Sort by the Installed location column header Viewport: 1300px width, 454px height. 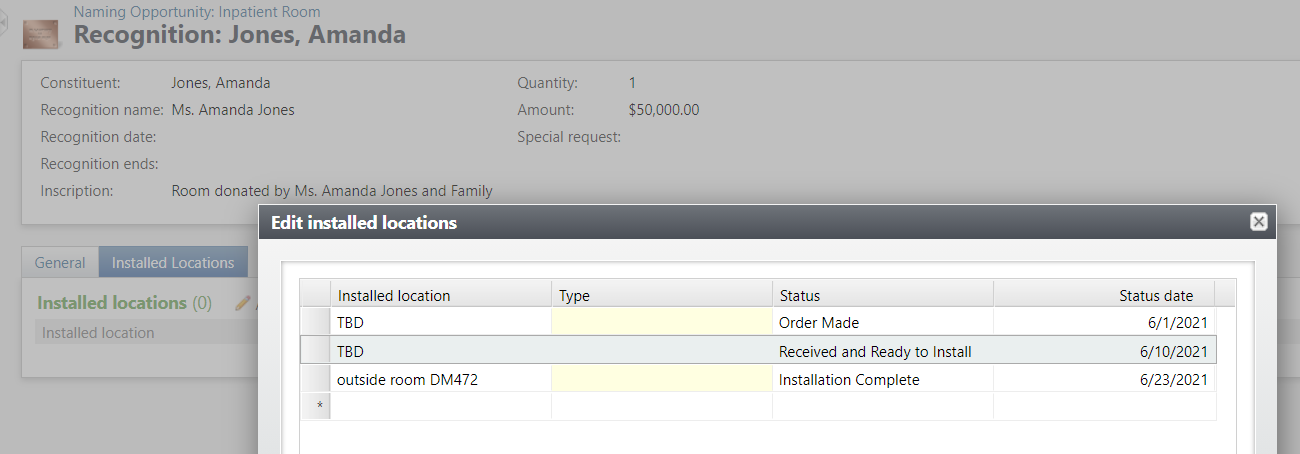tap(440, 295)
